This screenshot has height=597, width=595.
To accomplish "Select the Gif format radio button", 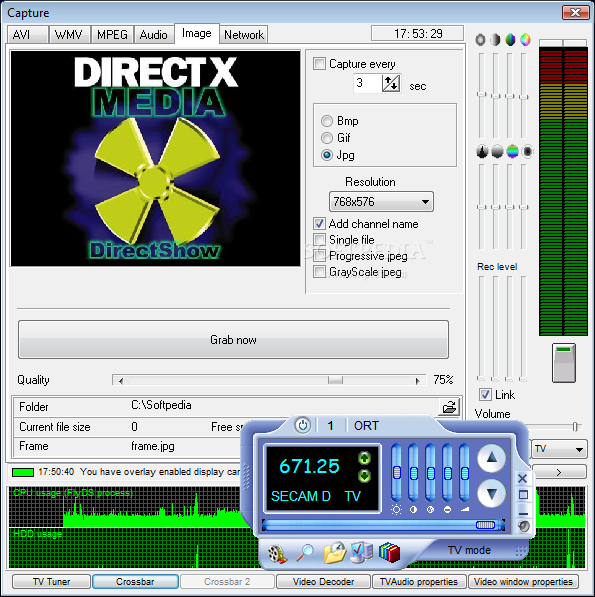I will click(327, 137).
